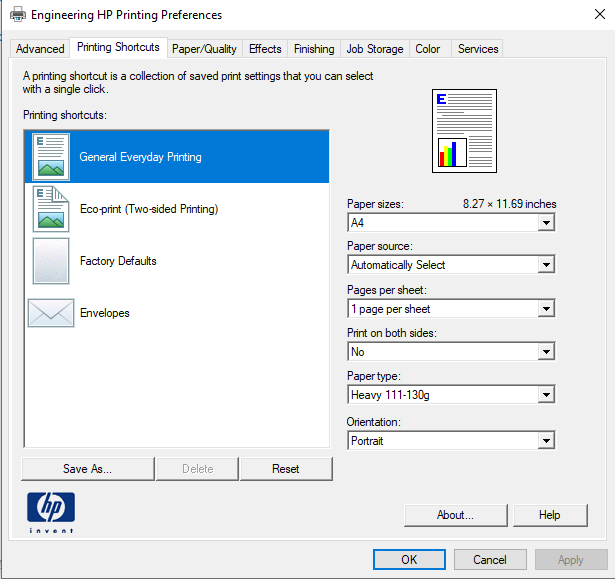The image size is (615, 579).
Task: Click the General Everyday Printing label
Action: [x=140, y=157]
